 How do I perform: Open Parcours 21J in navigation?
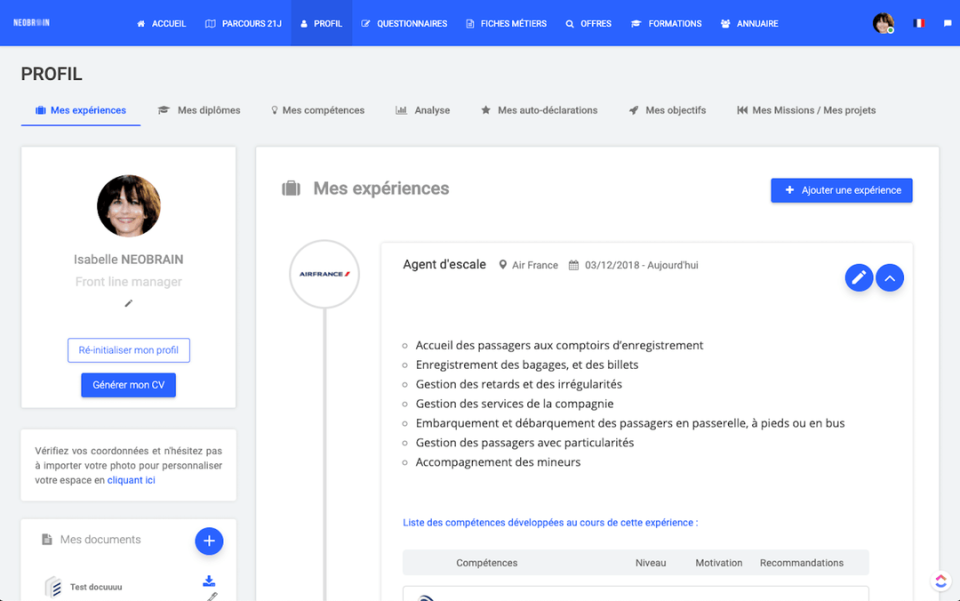[243, 23]
